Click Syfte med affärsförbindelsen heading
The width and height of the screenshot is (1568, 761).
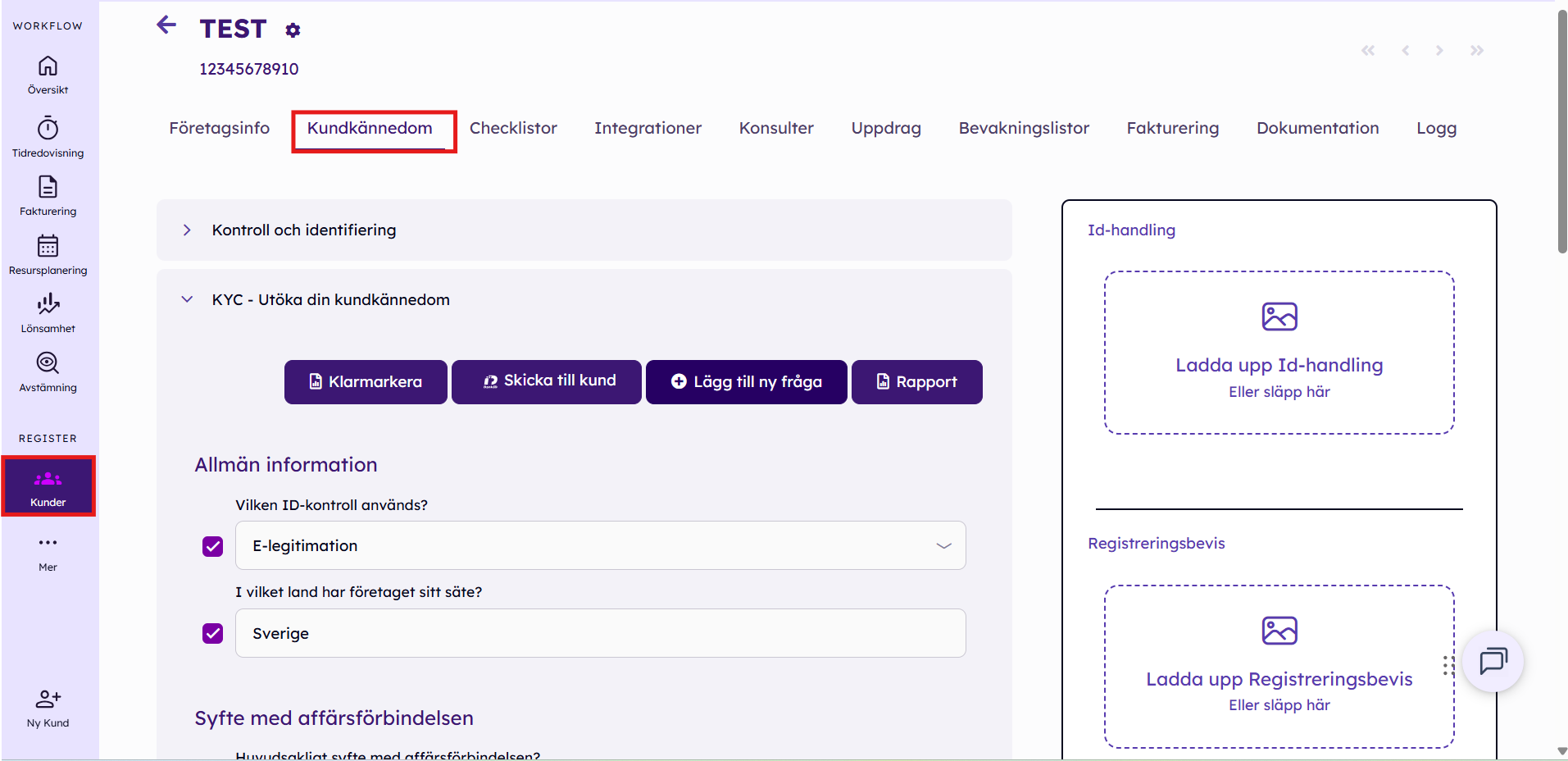tap(334, 718)
